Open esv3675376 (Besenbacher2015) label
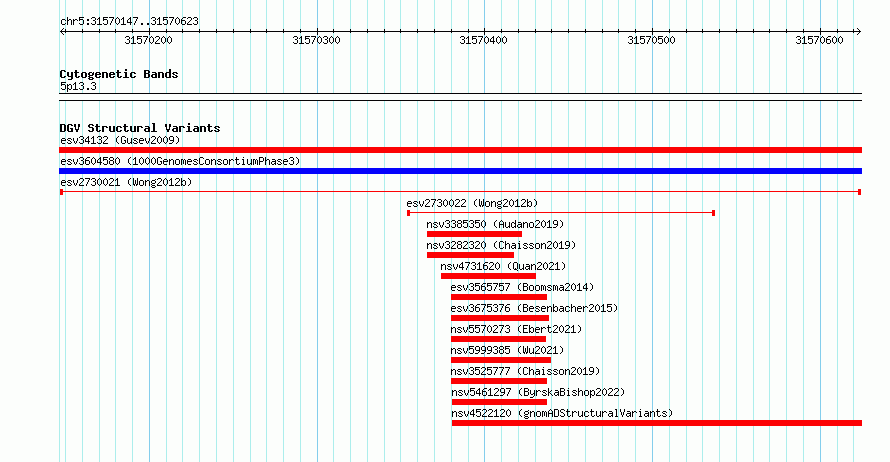The image size is (890, 462). [x=534, y=308]
